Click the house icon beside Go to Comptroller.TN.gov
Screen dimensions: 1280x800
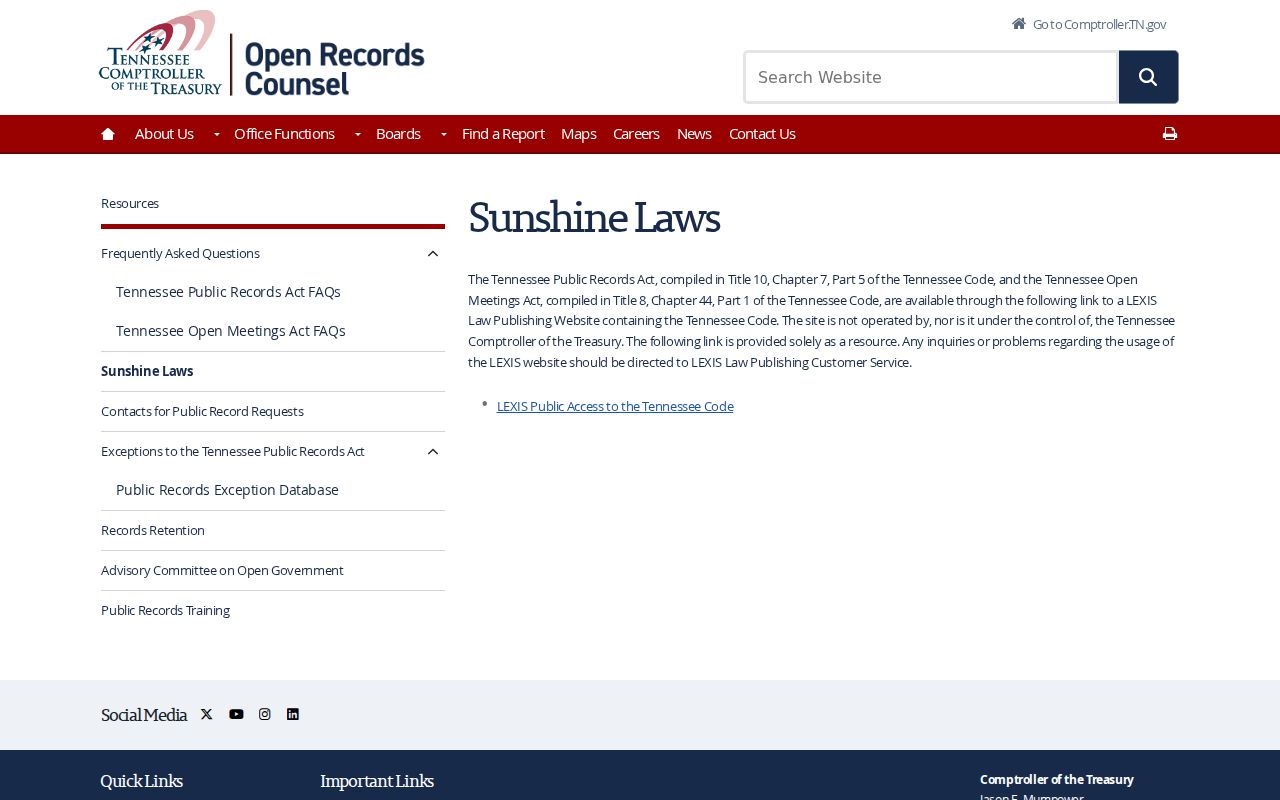click(1019, 23)
